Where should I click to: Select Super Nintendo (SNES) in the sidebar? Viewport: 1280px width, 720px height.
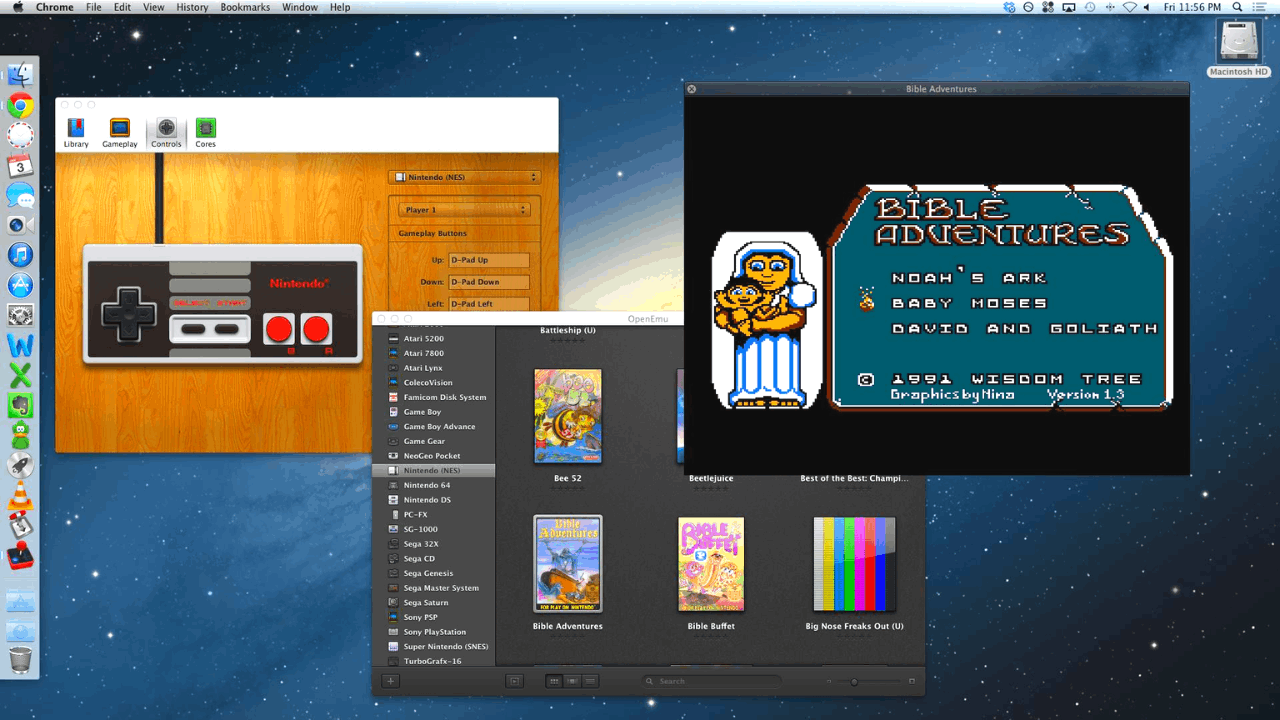click(x=434, y=646)
